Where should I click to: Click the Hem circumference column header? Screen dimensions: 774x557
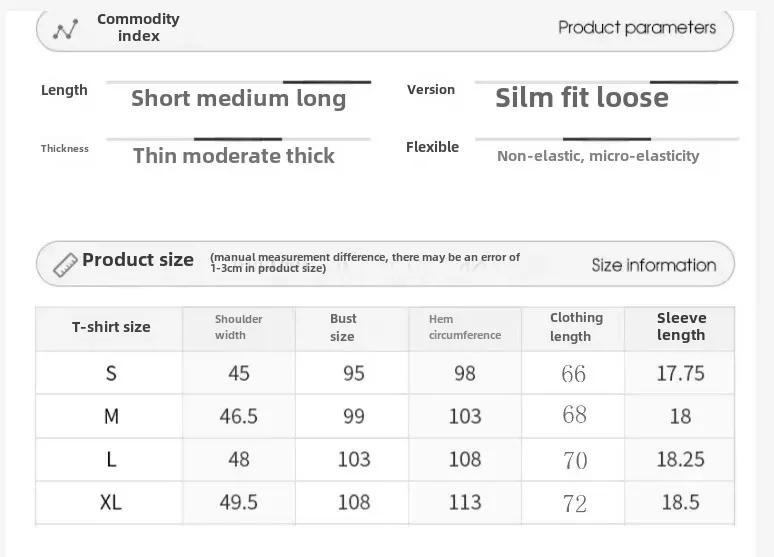coord(465,329)
